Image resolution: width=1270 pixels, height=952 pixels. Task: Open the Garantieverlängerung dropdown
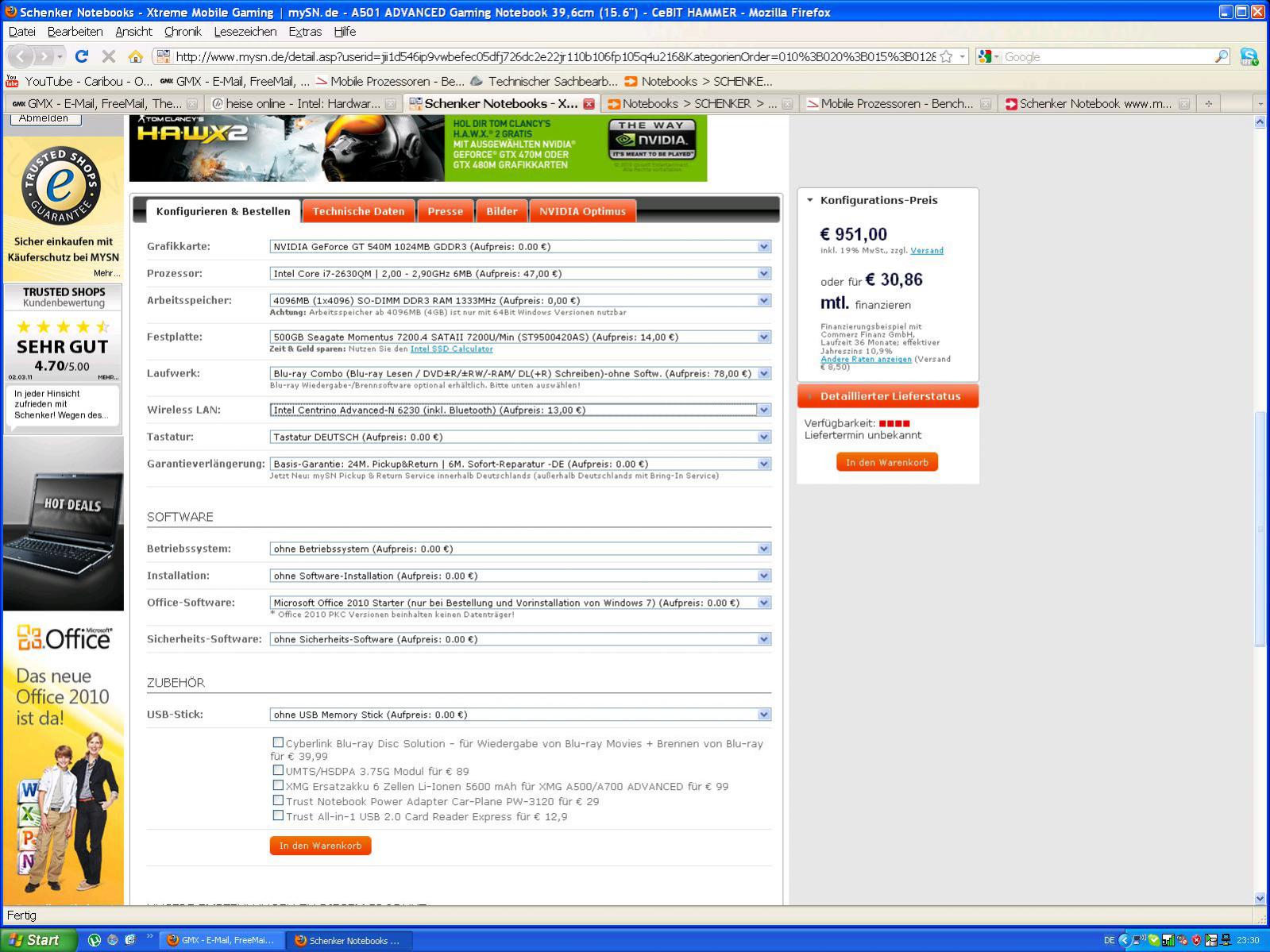[520, 464]
